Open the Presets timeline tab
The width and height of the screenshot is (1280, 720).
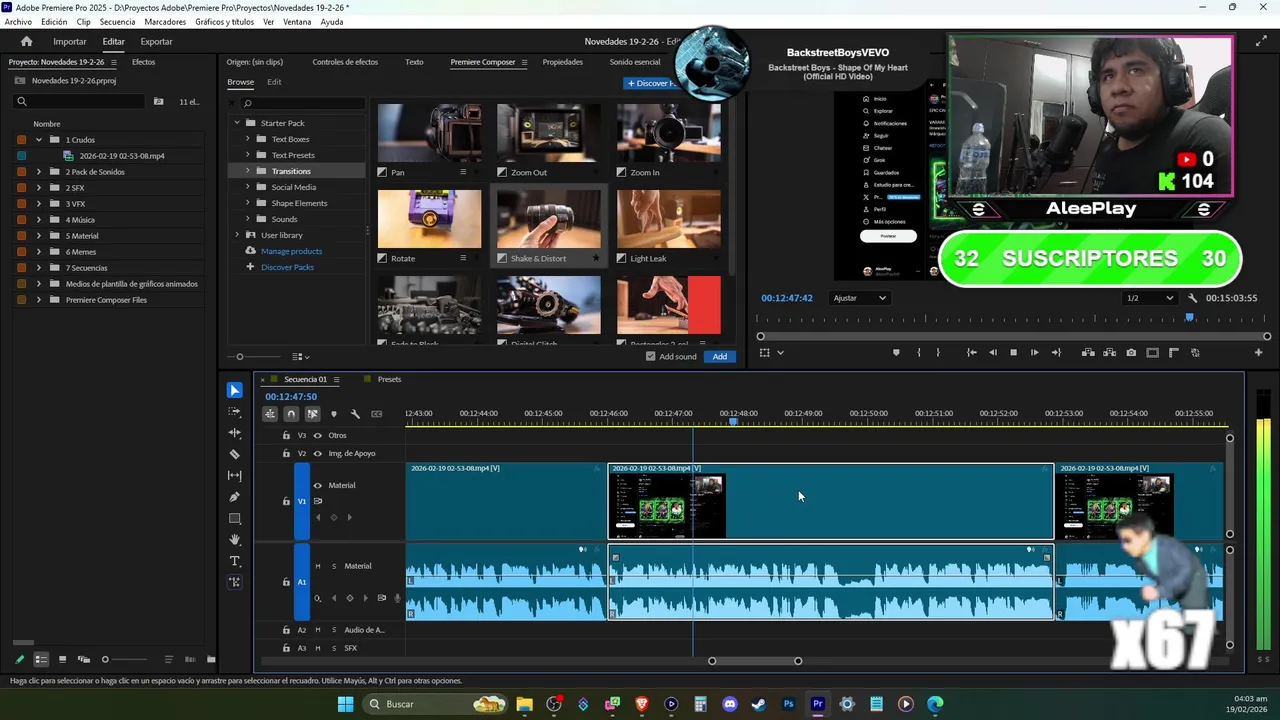click(389, 379)
